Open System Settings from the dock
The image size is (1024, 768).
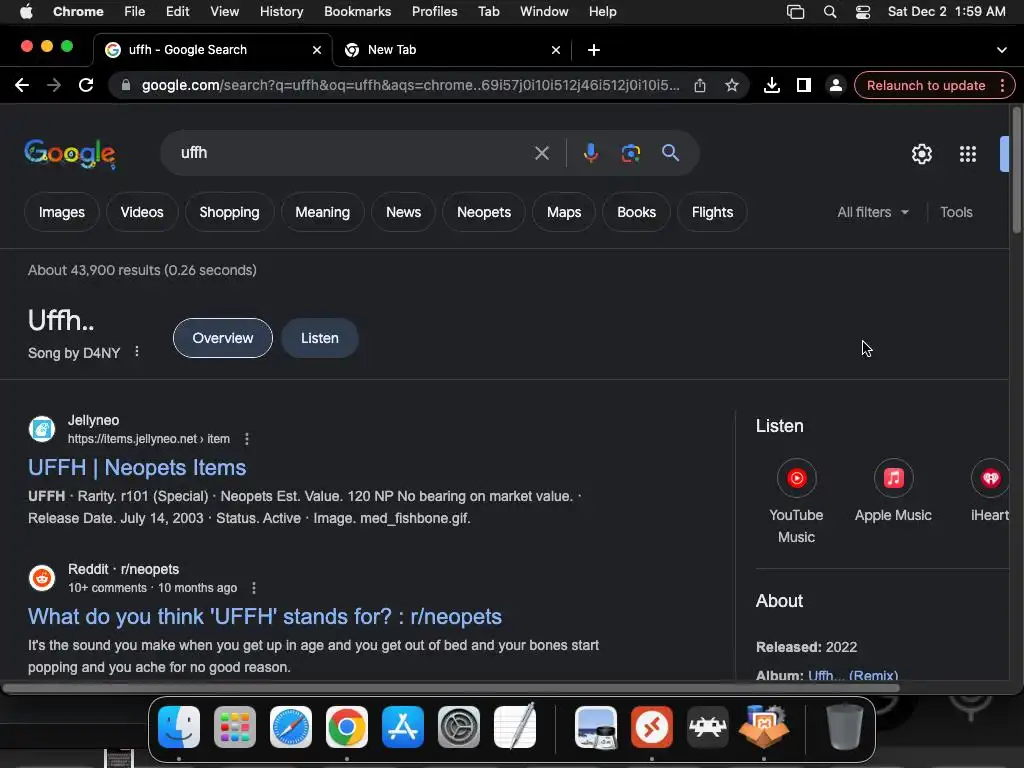pos(458,727)
